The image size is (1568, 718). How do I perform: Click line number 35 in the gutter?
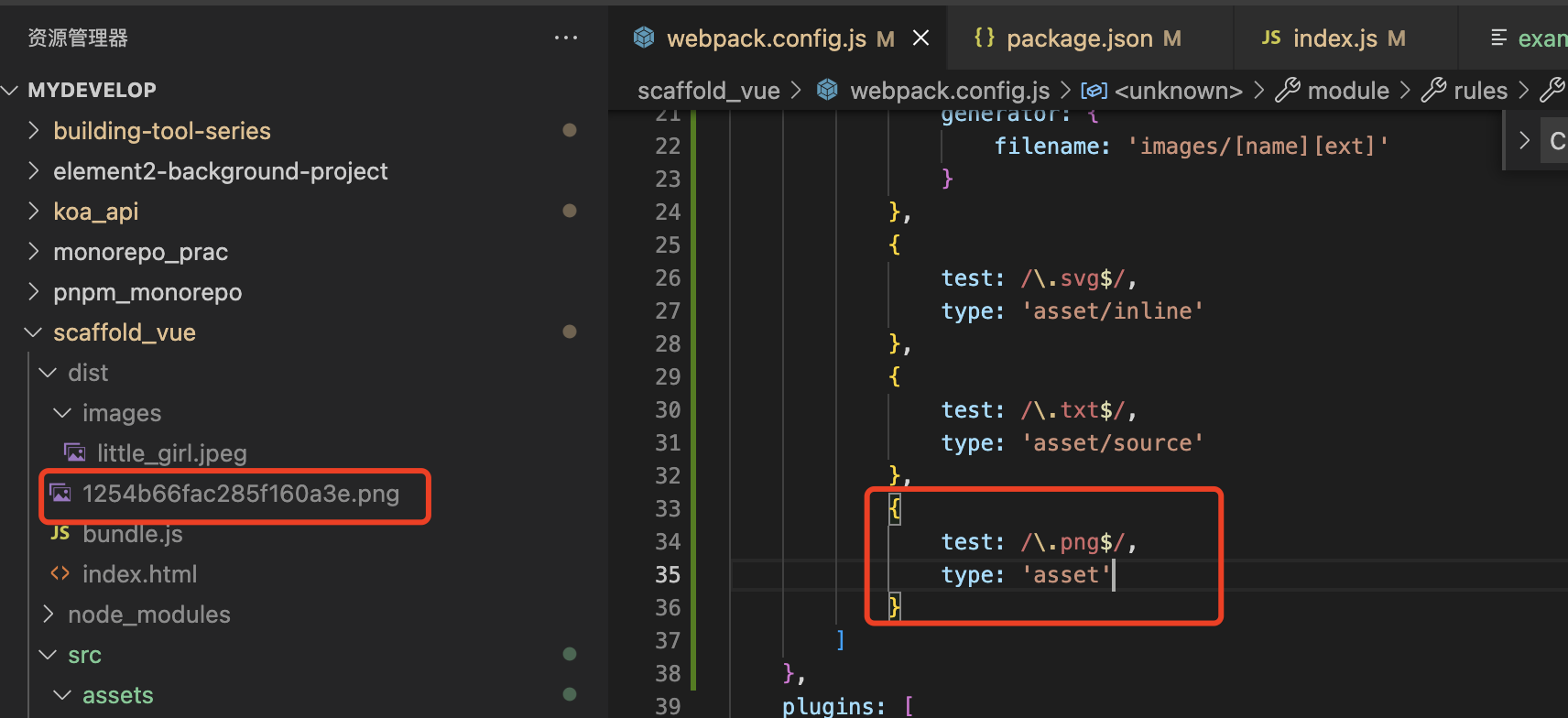668,574
